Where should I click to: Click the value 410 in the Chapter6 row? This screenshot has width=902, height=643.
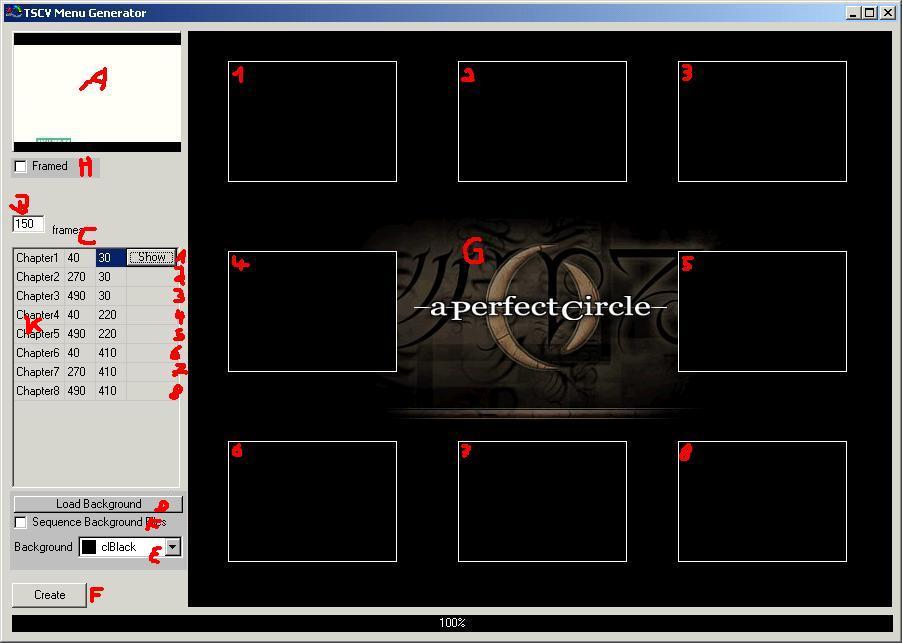click(x=111, y=353)
